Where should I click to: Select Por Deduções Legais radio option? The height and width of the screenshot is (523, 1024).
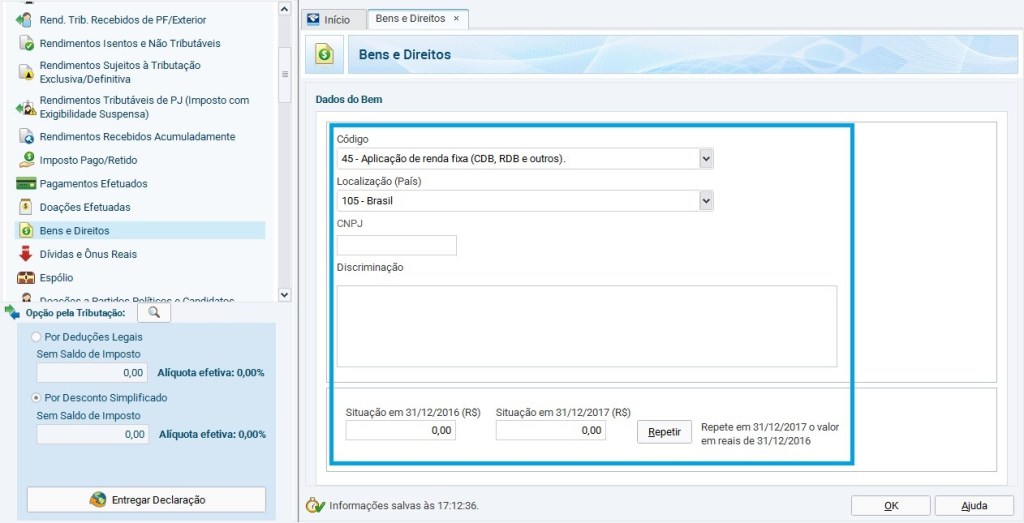click(x=37, y=337)
